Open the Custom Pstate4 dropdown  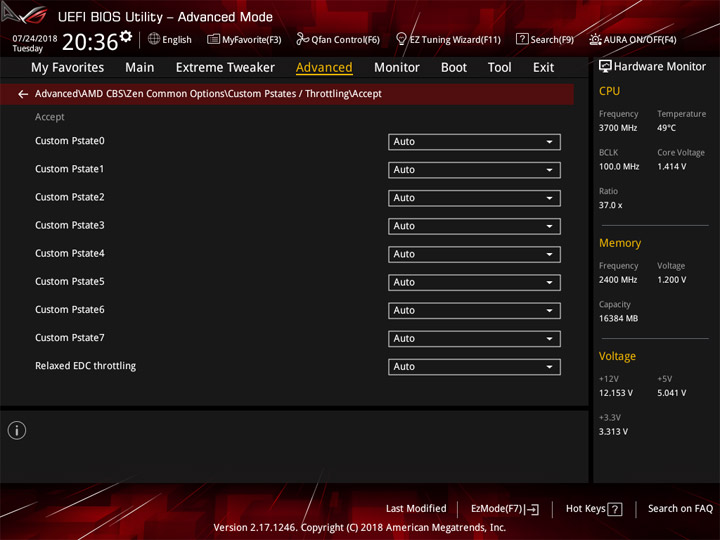474,254
